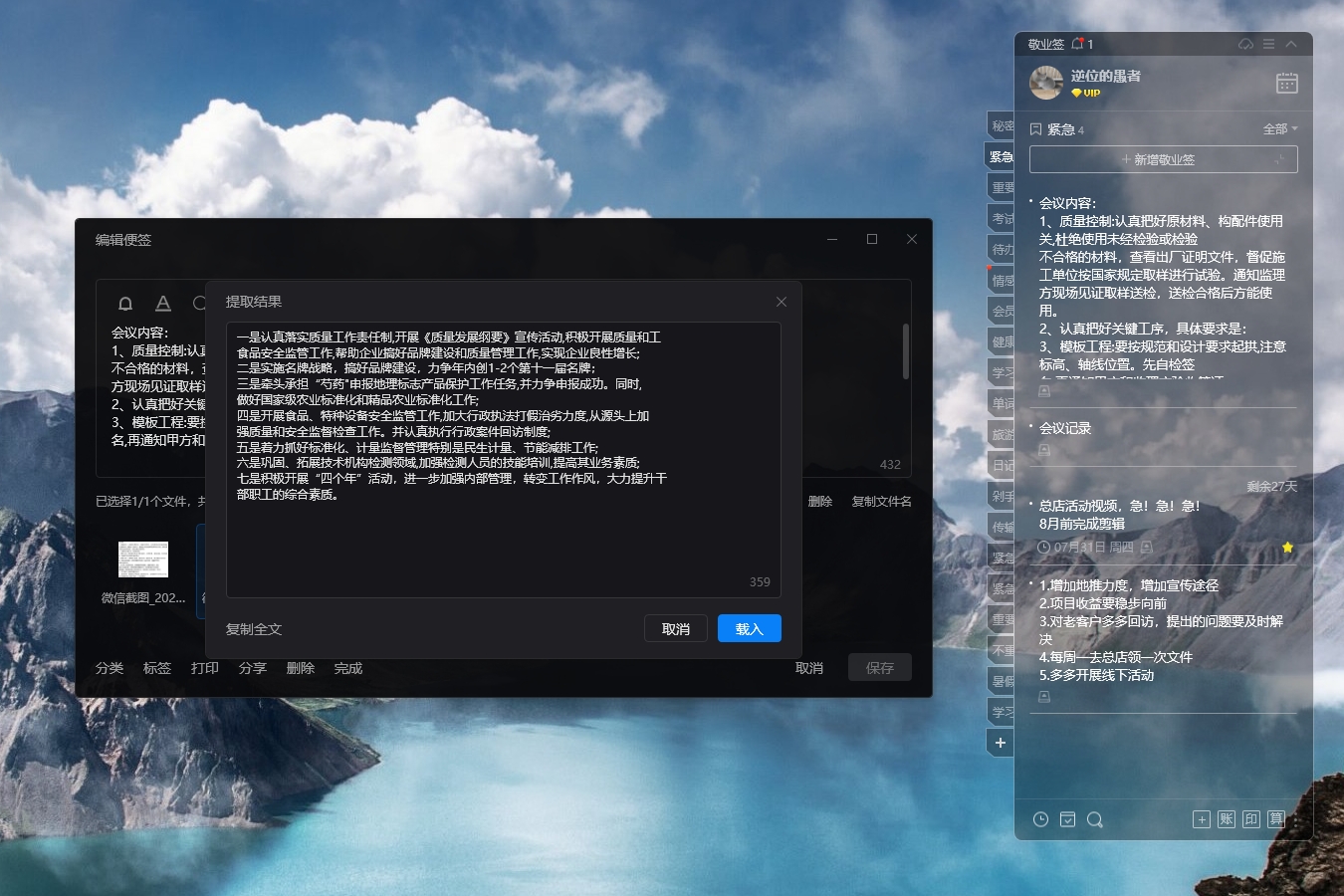Image resolution: width=1344 pixels, height=896 pixels.
Task: Open the 会议内容 note in 敬业签 list
Action: coord(1163,289)
